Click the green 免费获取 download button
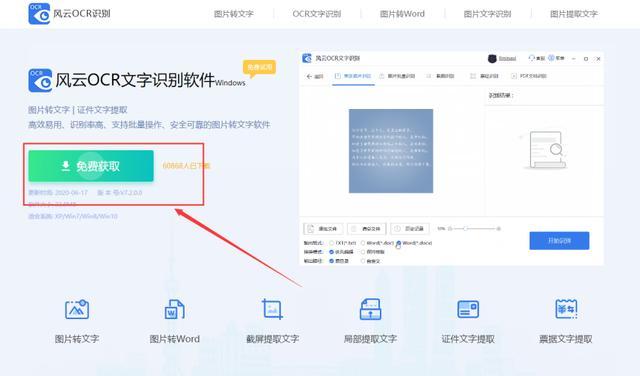The image size is (640, 376). [x=91, y=166]
